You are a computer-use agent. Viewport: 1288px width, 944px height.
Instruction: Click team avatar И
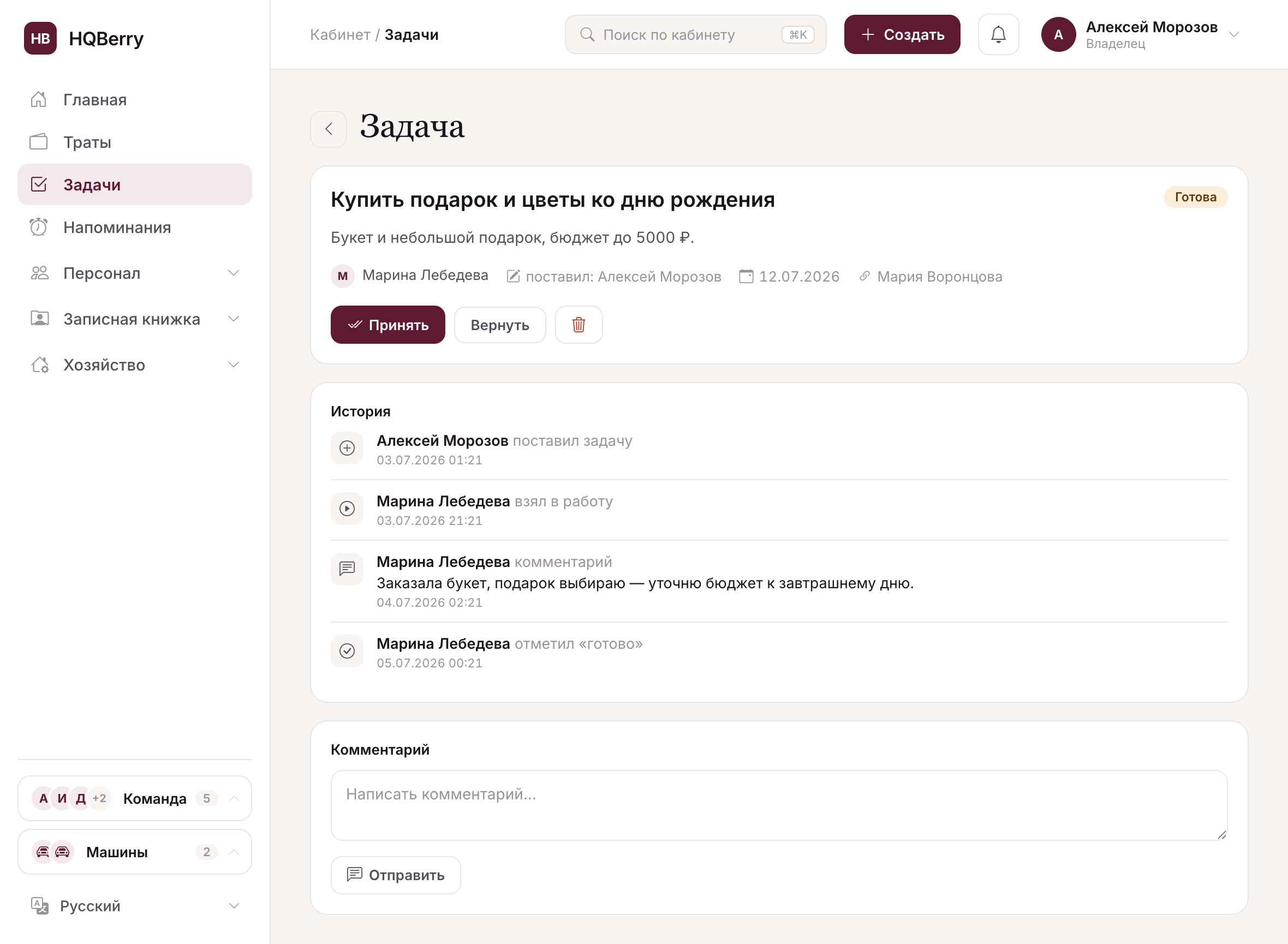(62, 798)
